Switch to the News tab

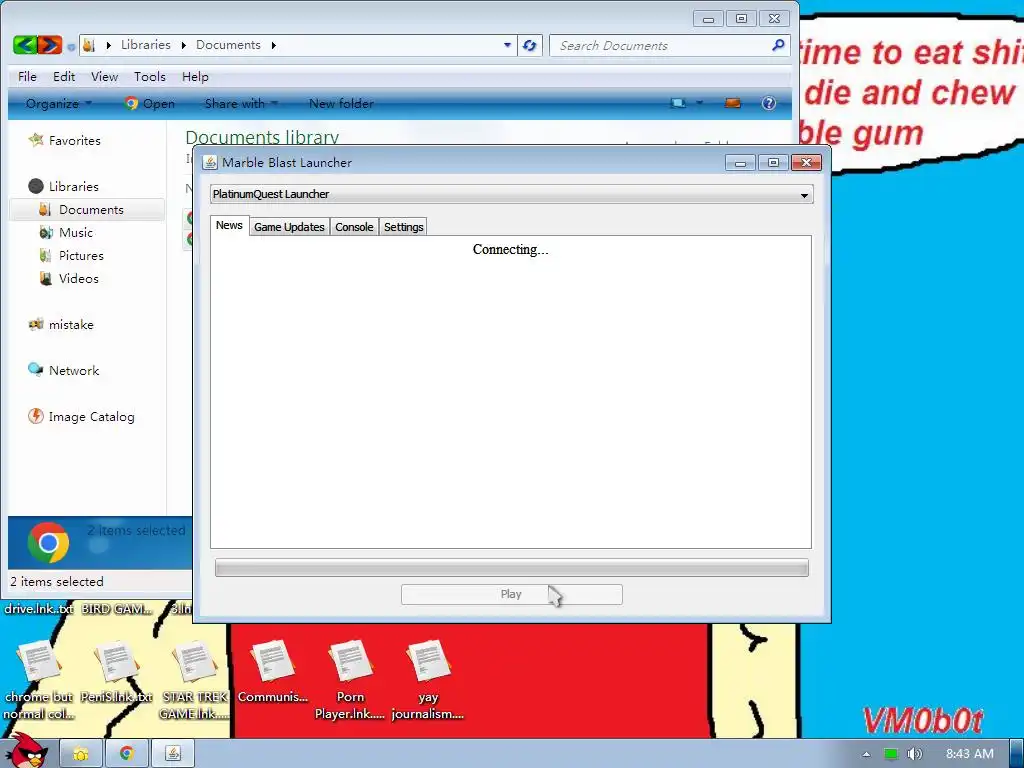tap(229, 225)
